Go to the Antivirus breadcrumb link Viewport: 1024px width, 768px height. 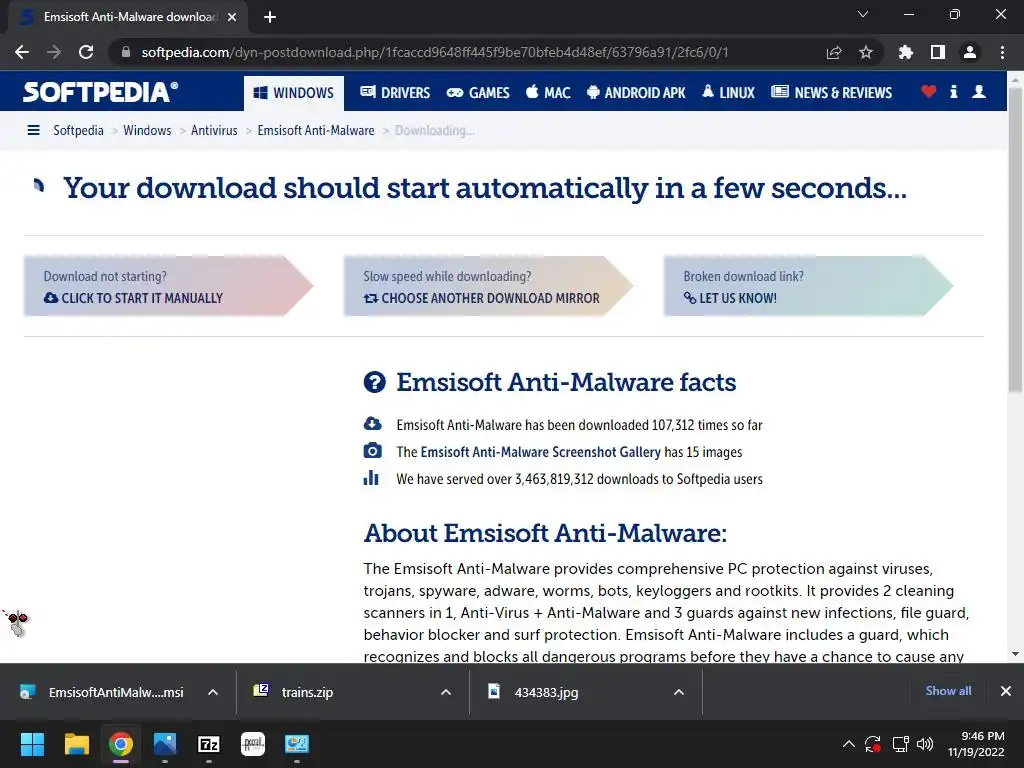tap(214, 131)
